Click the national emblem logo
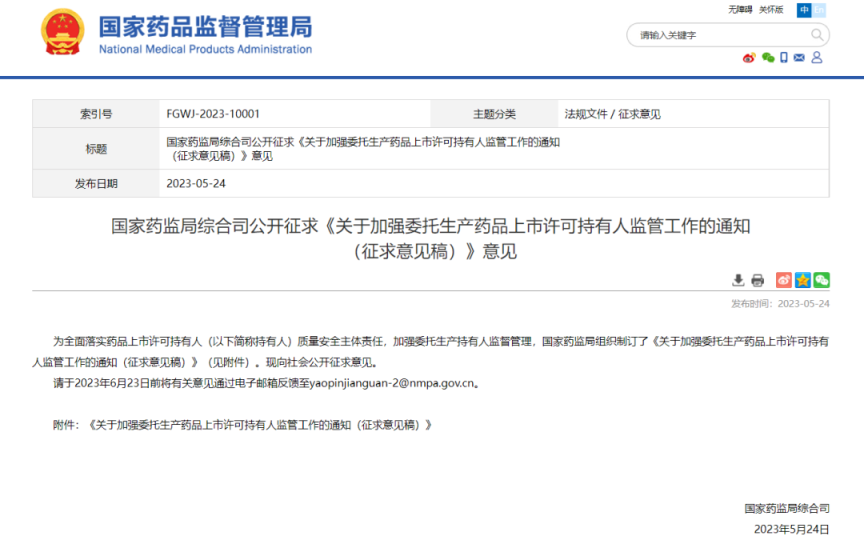Viewport: 864px width, 540px height. click(62, 34)
